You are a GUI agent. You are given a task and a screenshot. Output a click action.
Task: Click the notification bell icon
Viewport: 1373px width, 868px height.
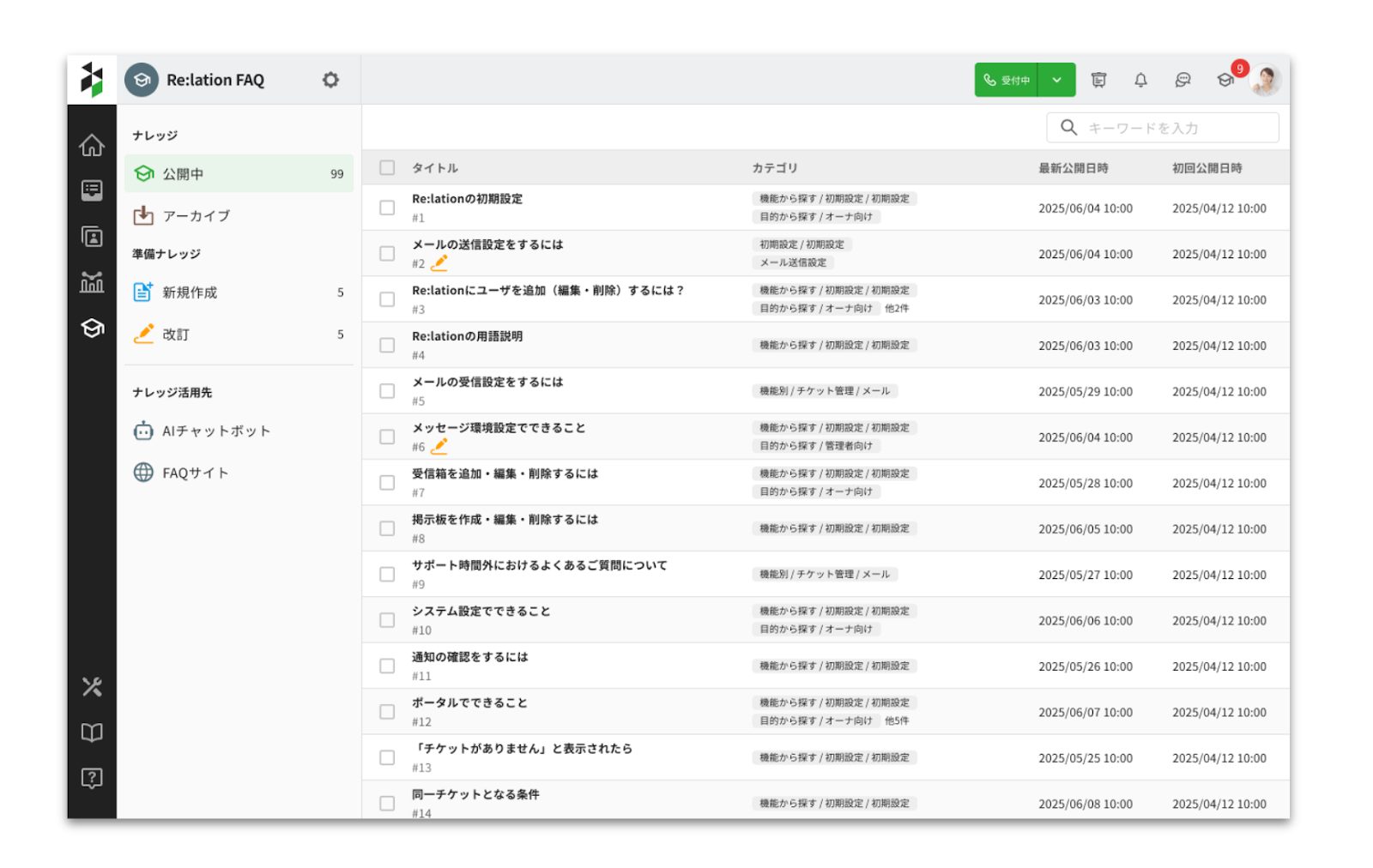(1140, 80)
